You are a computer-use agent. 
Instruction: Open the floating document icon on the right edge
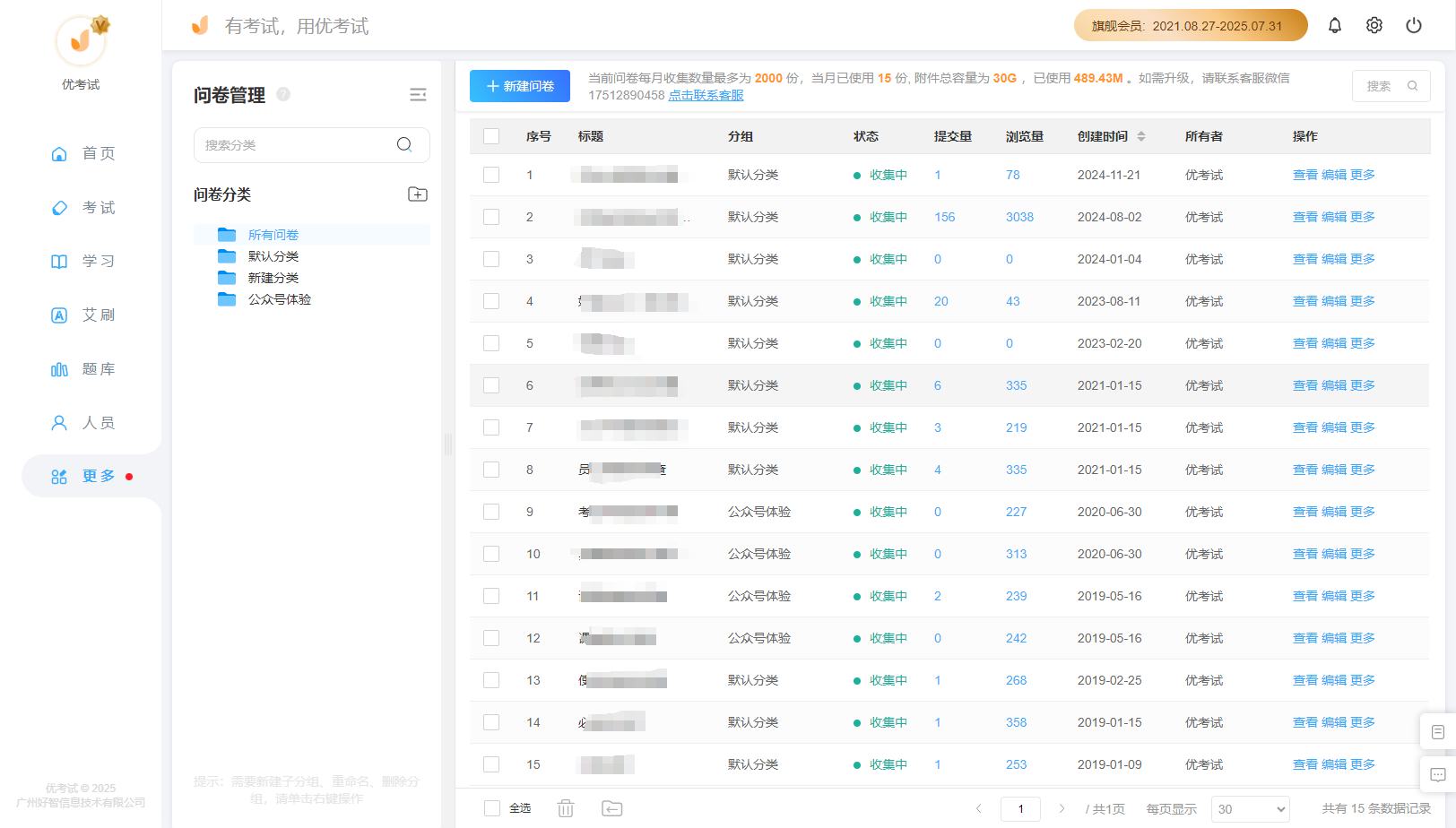[x=1438, y=732]
